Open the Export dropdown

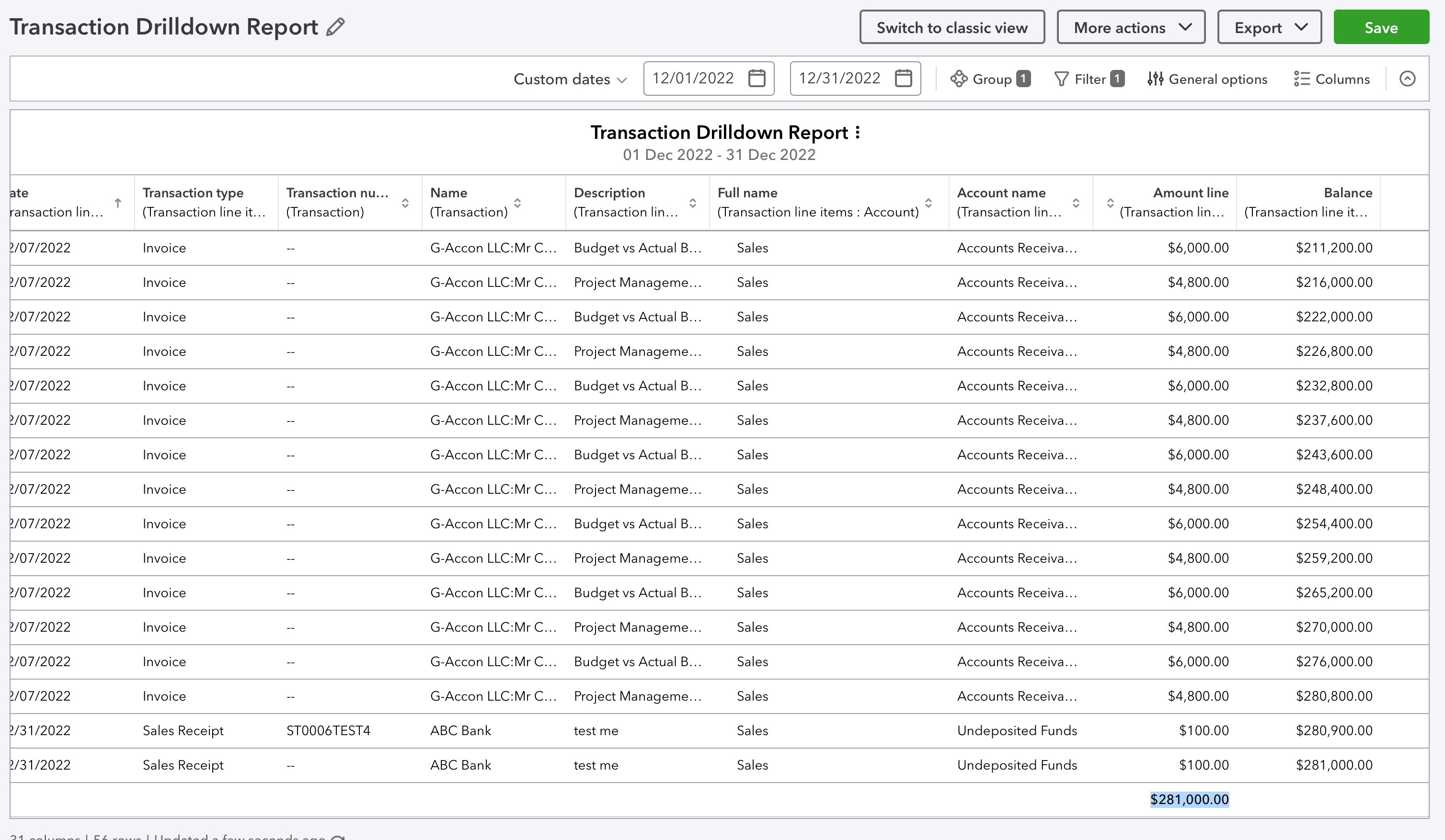[x=1270, y=27]
